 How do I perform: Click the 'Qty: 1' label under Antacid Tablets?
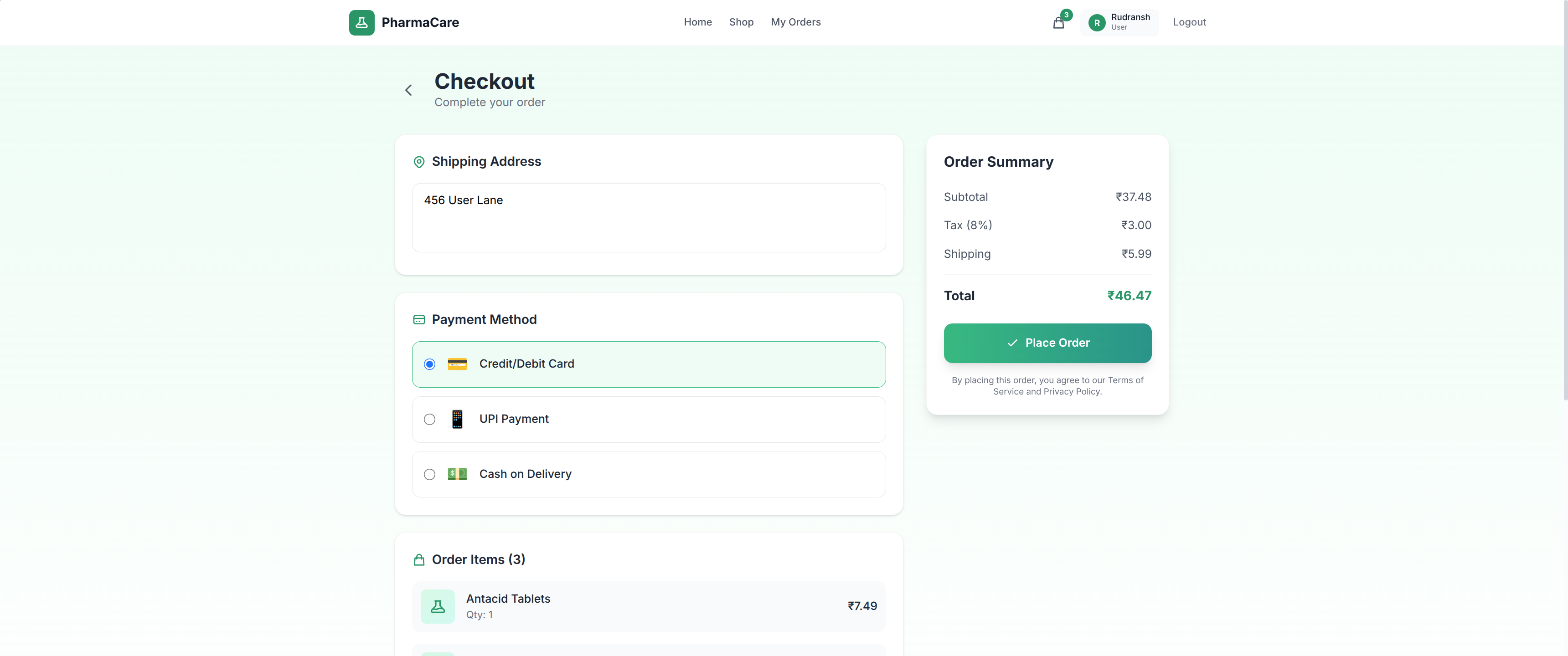(479, 615)
